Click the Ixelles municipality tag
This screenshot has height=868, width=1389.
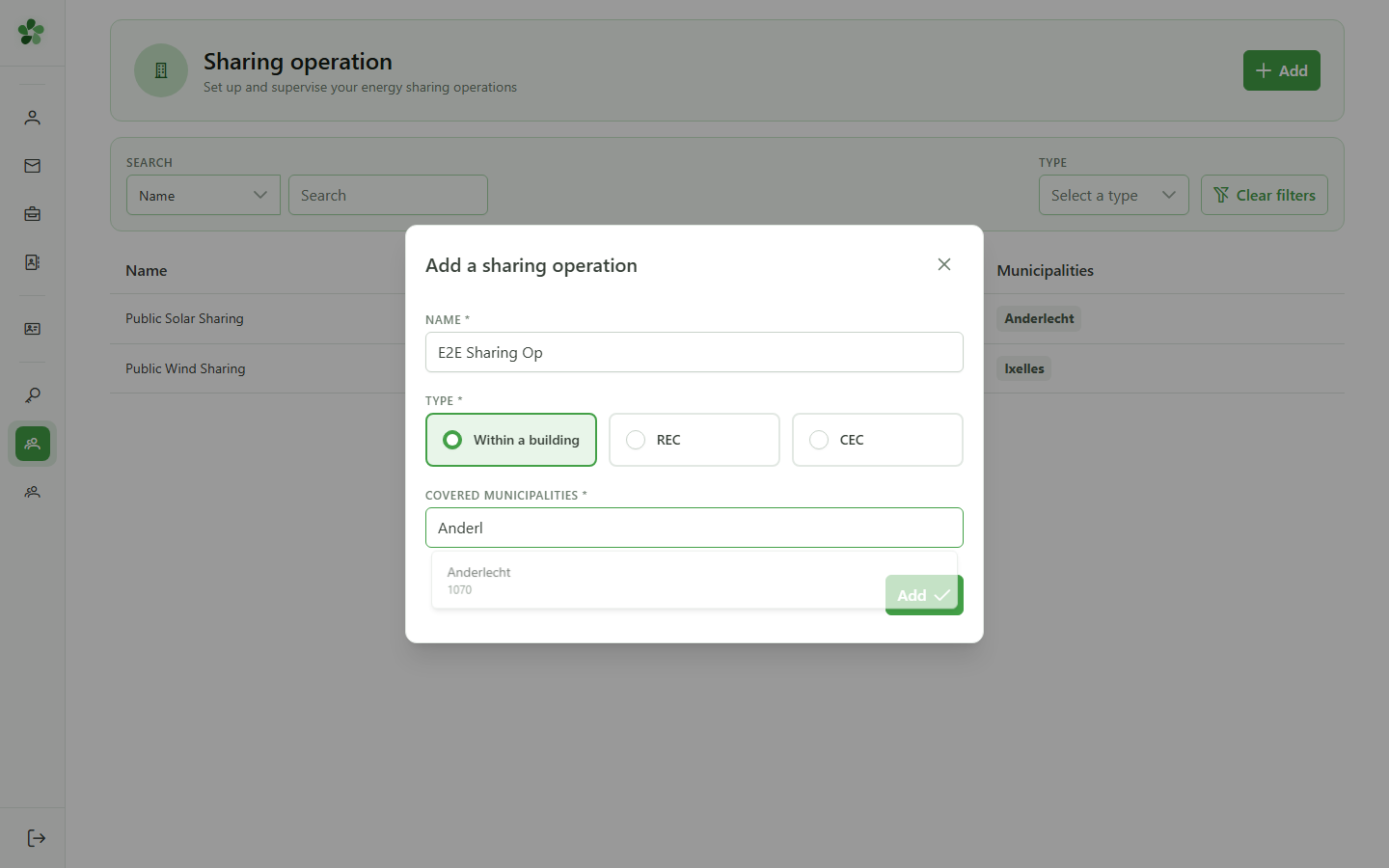coord(1024,368)
